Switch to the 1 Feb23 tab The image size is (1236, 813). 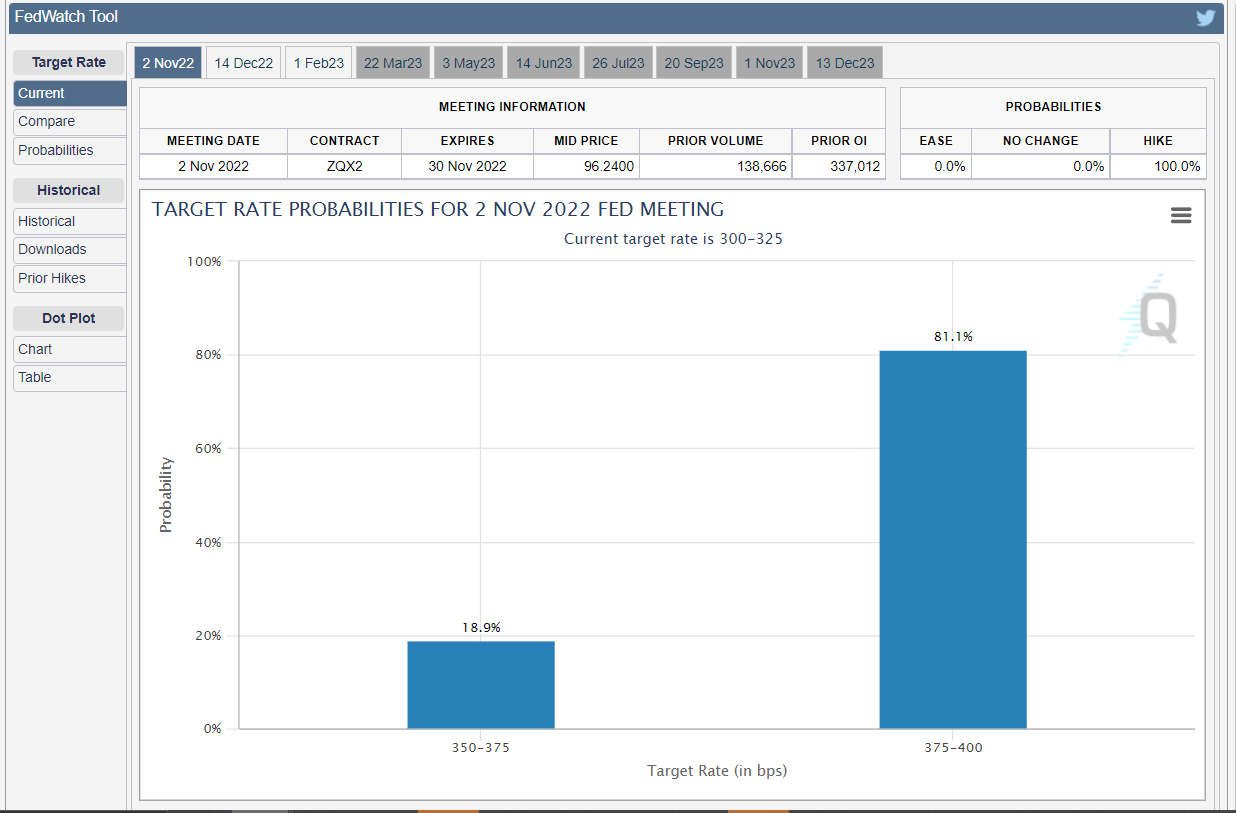pos(318,63)
